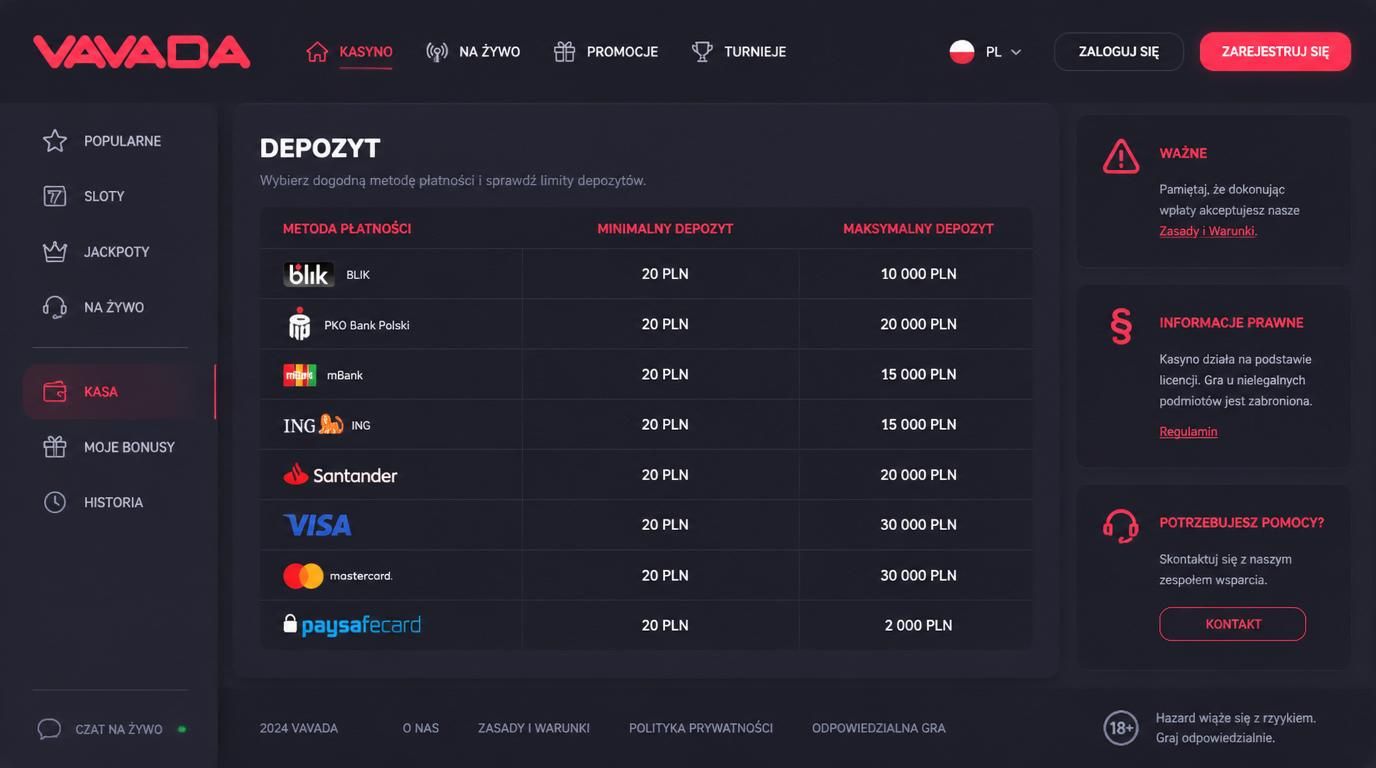Click the 10 000 PLN maximum deposit value
Screen dimensions: 1376x768
pyautogui.click(x=919, y=274)
